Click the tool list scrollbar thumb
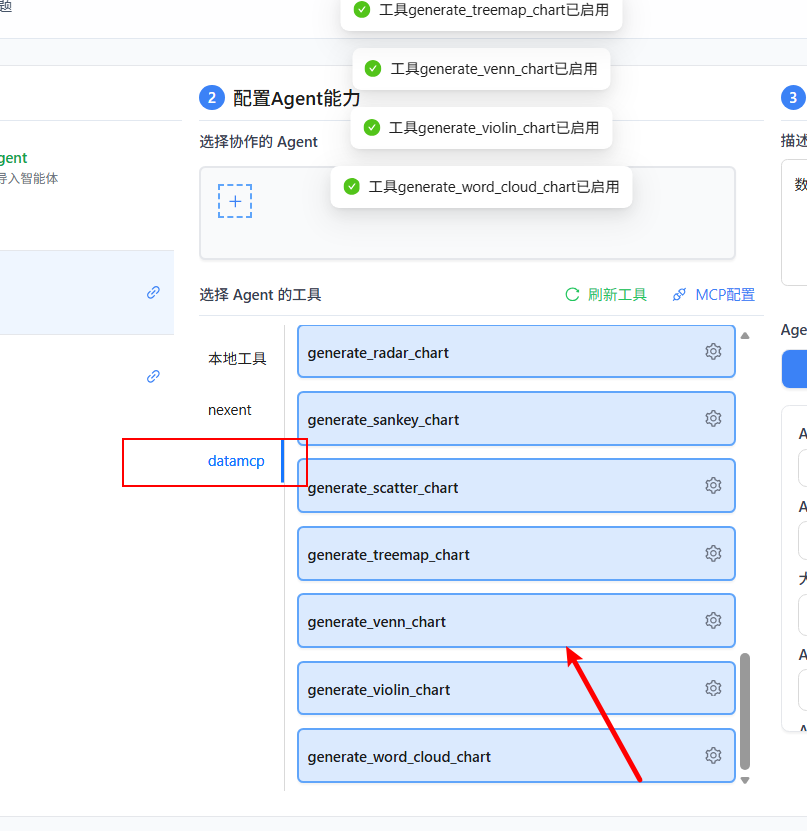 tap(745, 711)
